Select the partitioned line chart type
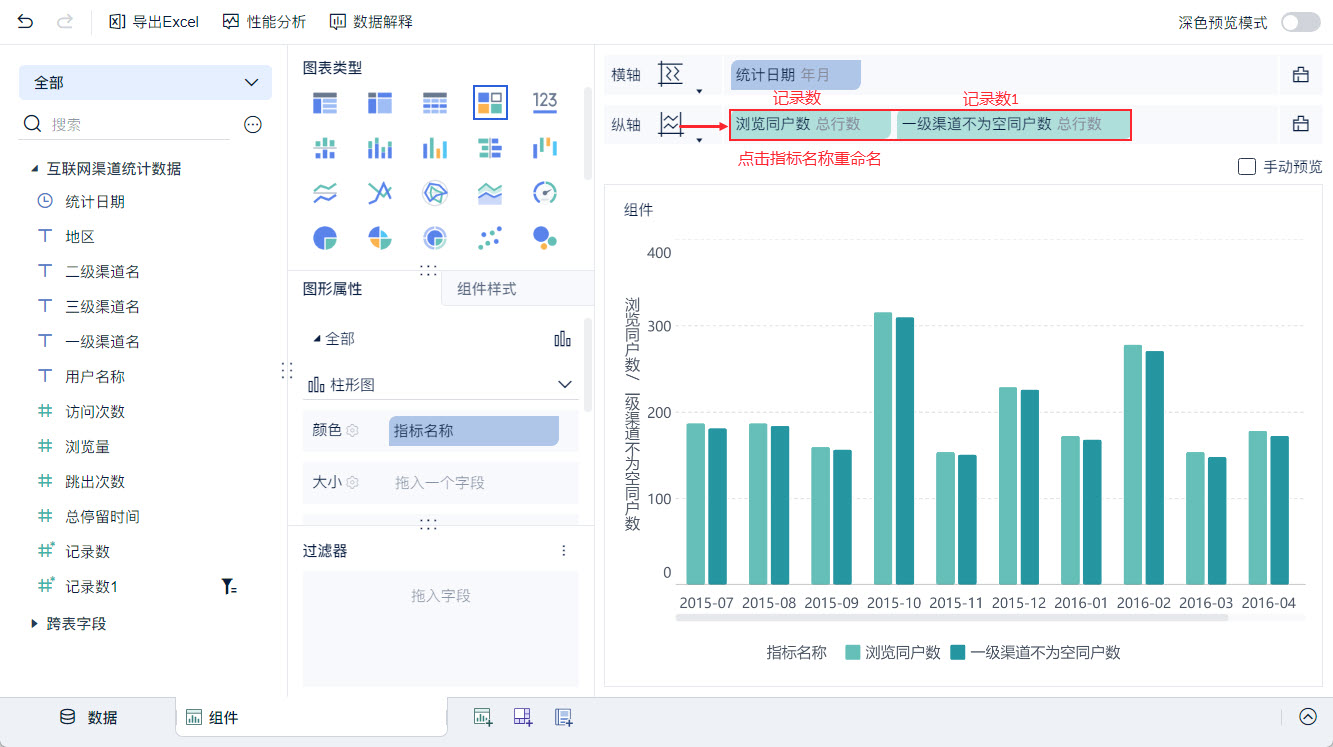The image size is (1333, 747). coord(325,193)
